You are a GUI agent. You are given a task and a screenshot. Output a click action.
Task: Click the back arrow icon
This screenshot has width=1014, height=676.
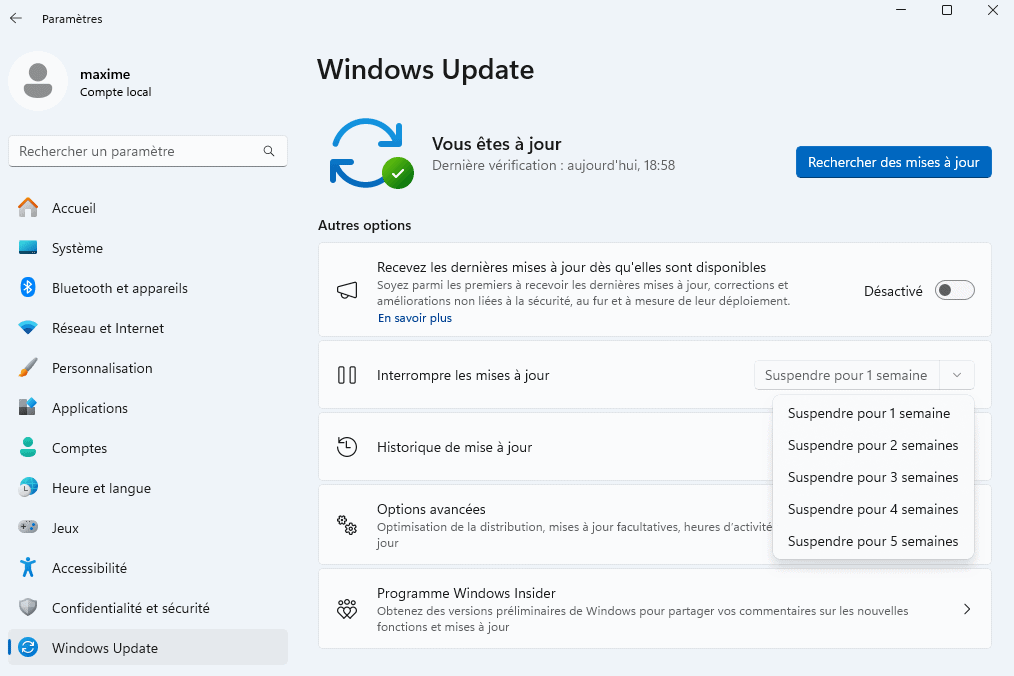pos(16,18)
